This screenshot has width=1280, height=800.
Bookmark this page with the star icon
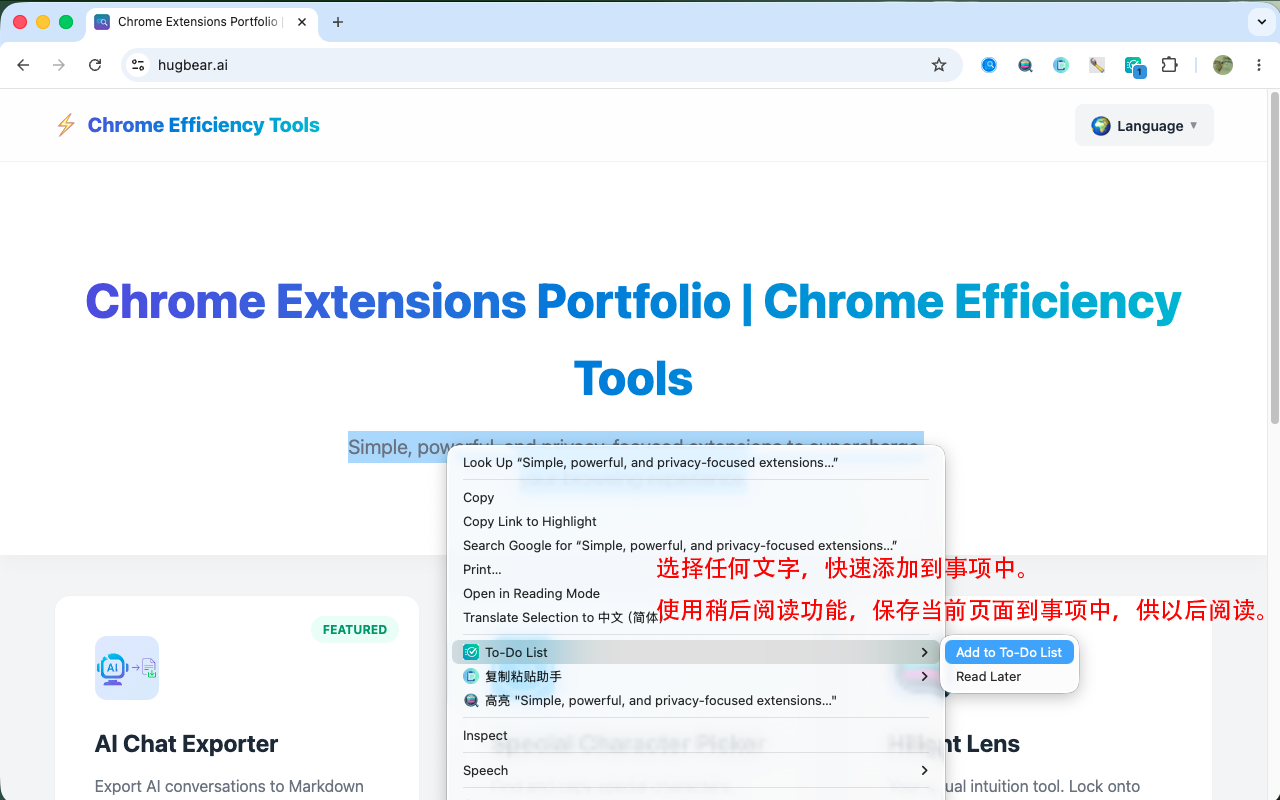pos(939,65)
